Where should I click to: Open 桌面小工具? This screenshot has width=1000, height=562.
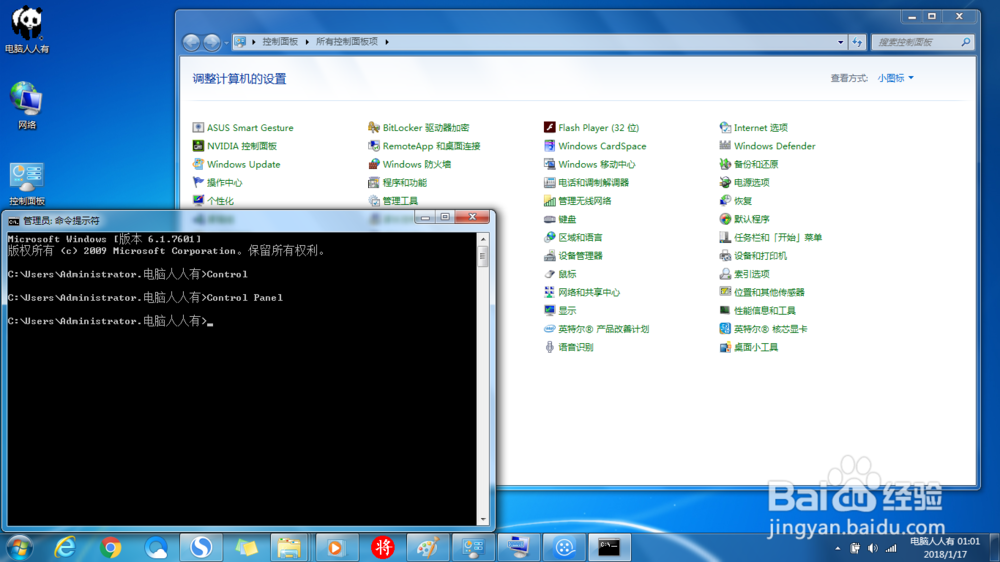point(749,347)
